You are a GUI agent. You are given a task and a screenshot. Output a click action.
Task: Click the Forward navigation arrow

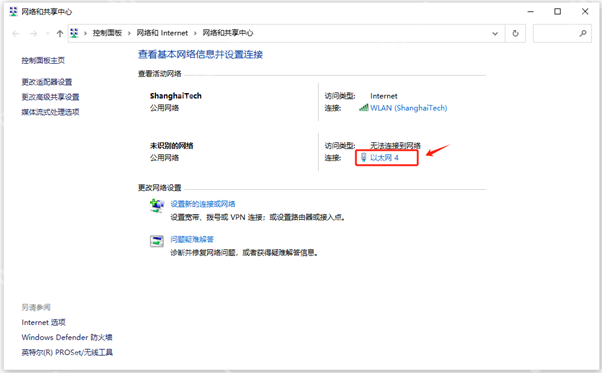click(x=33, y=34)
